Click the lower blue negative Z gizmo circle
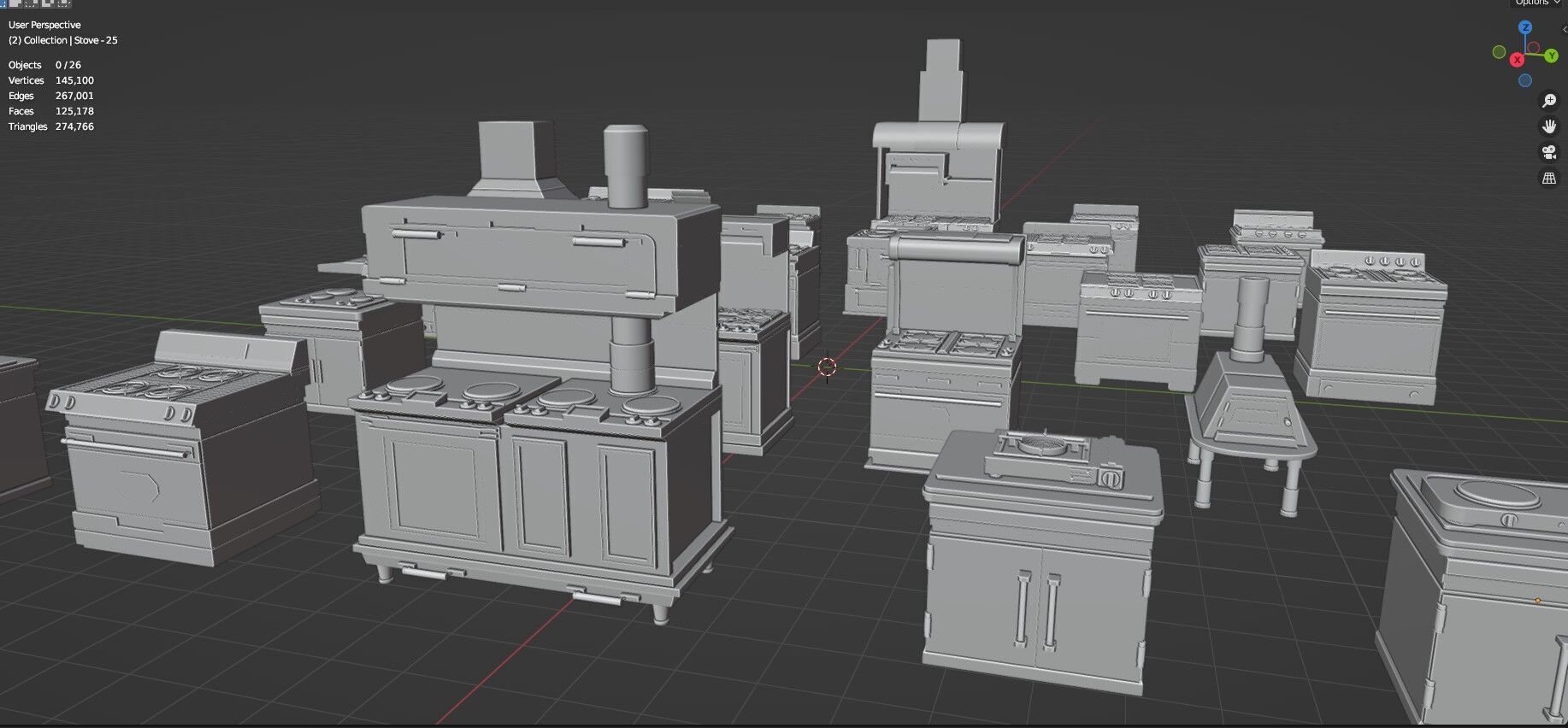Viewport: 1568px width, 728px height. pos(1525,80)
